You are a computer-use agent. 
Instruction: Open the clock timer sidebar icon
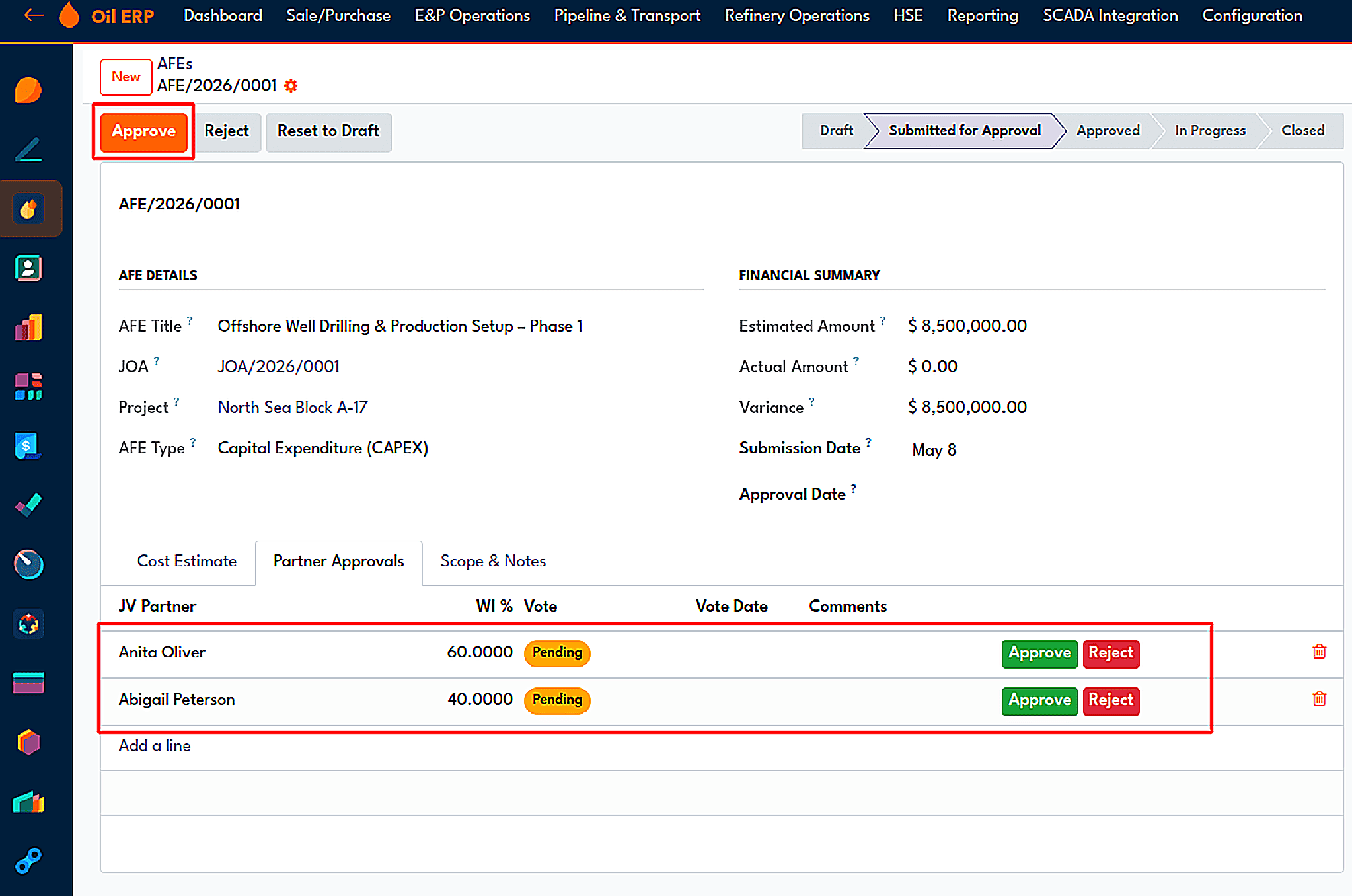(x=28, y=564)
